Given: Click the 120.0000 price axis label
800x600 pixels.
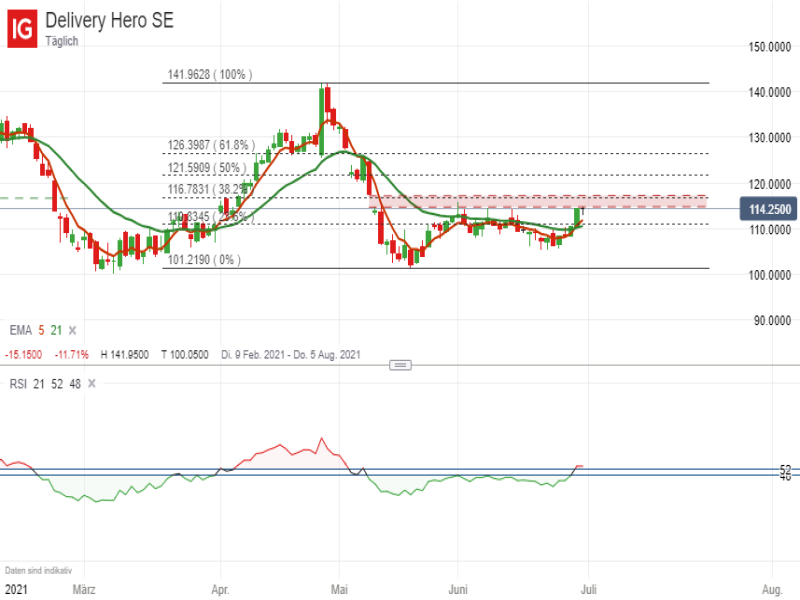Looking at the screenshot, I should click(x=769, y=184).
